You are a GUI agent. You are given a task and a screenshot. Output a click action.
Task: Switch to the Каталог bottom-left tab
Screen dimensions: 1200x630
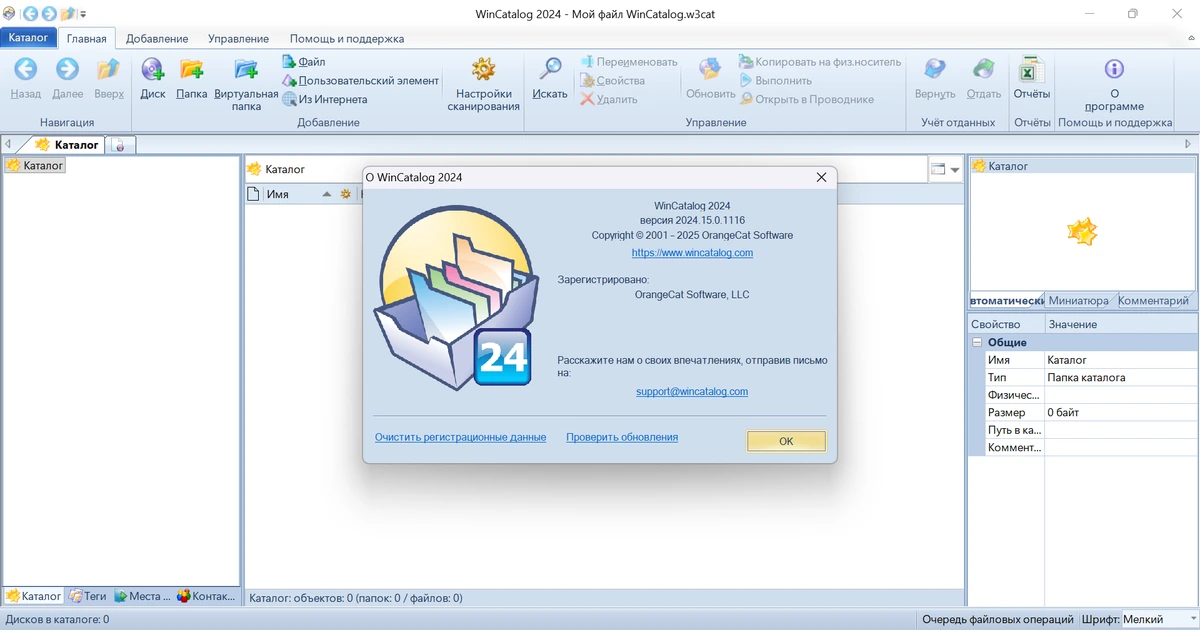point(34,596)
